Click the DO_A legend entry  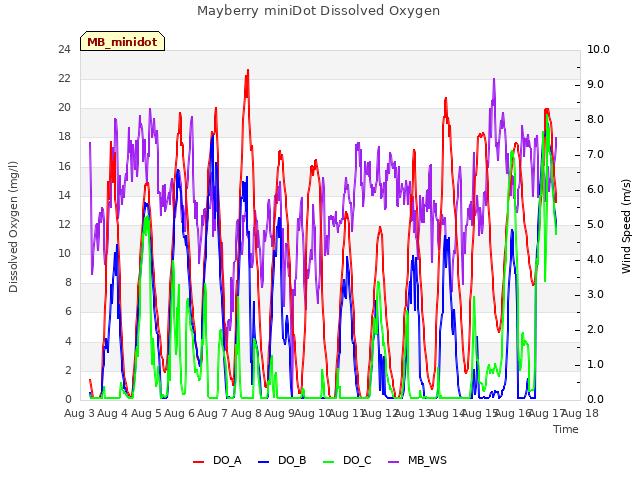click(217, 460)
